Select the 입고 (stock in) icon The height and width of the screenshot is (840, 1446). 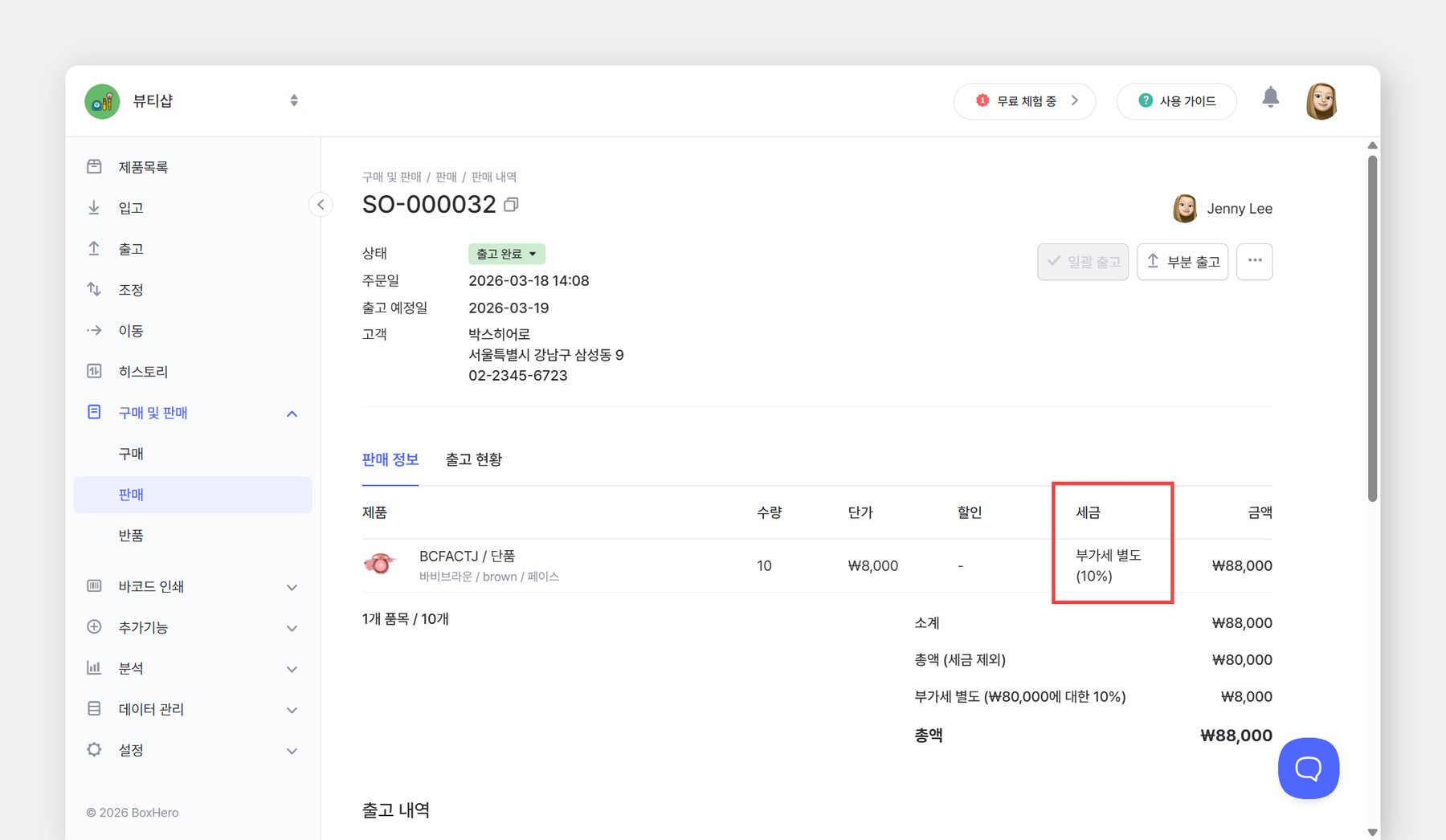[x=94, y=207]
